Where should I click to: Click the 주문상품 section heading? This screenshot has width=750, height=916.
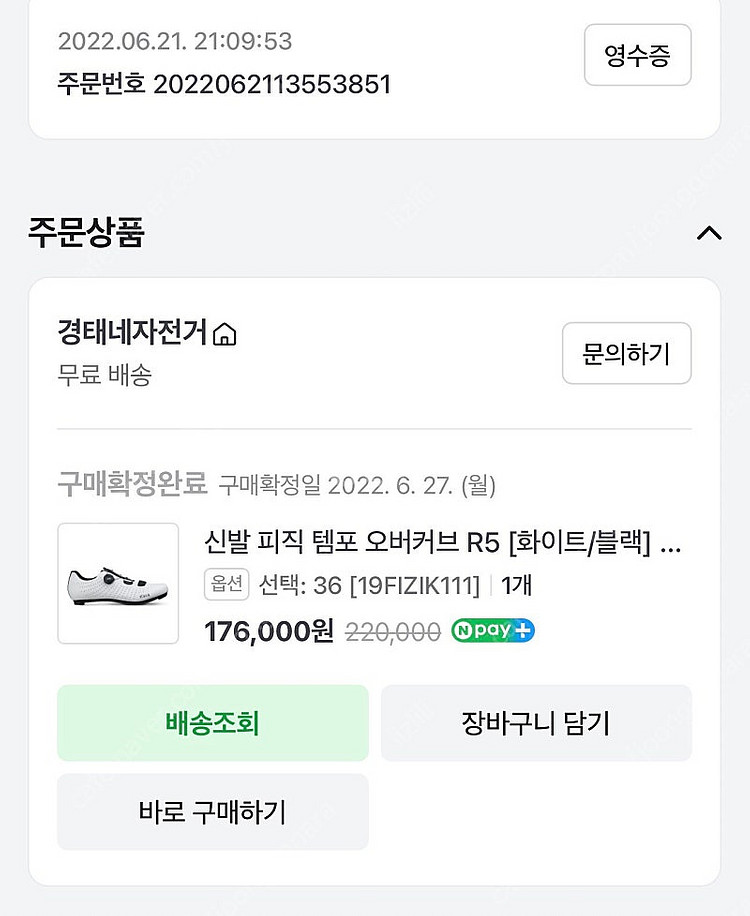coord(86,232)
